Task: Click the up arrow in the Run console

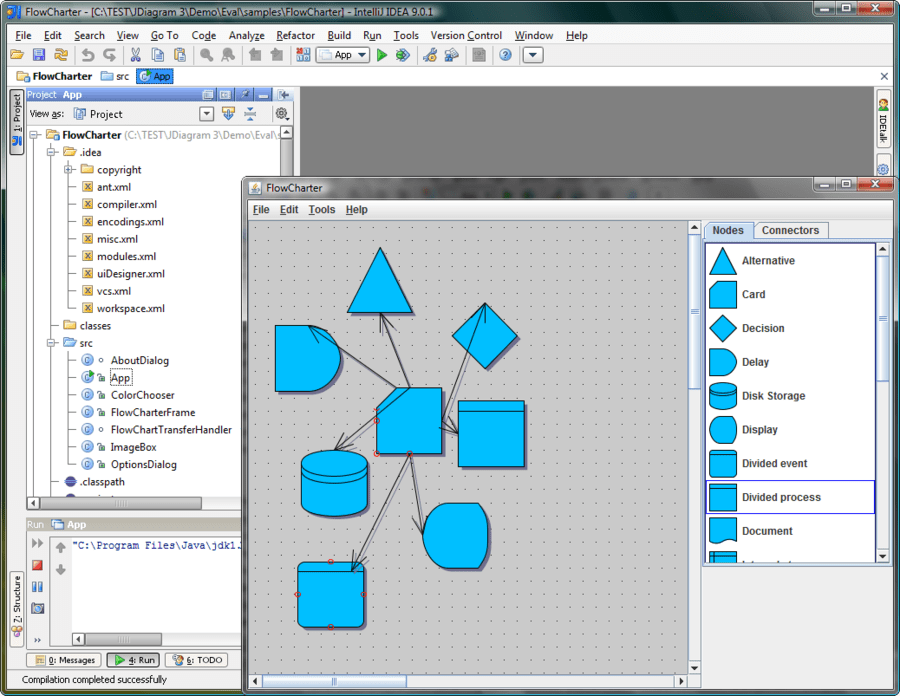Action: click(60, 548)
